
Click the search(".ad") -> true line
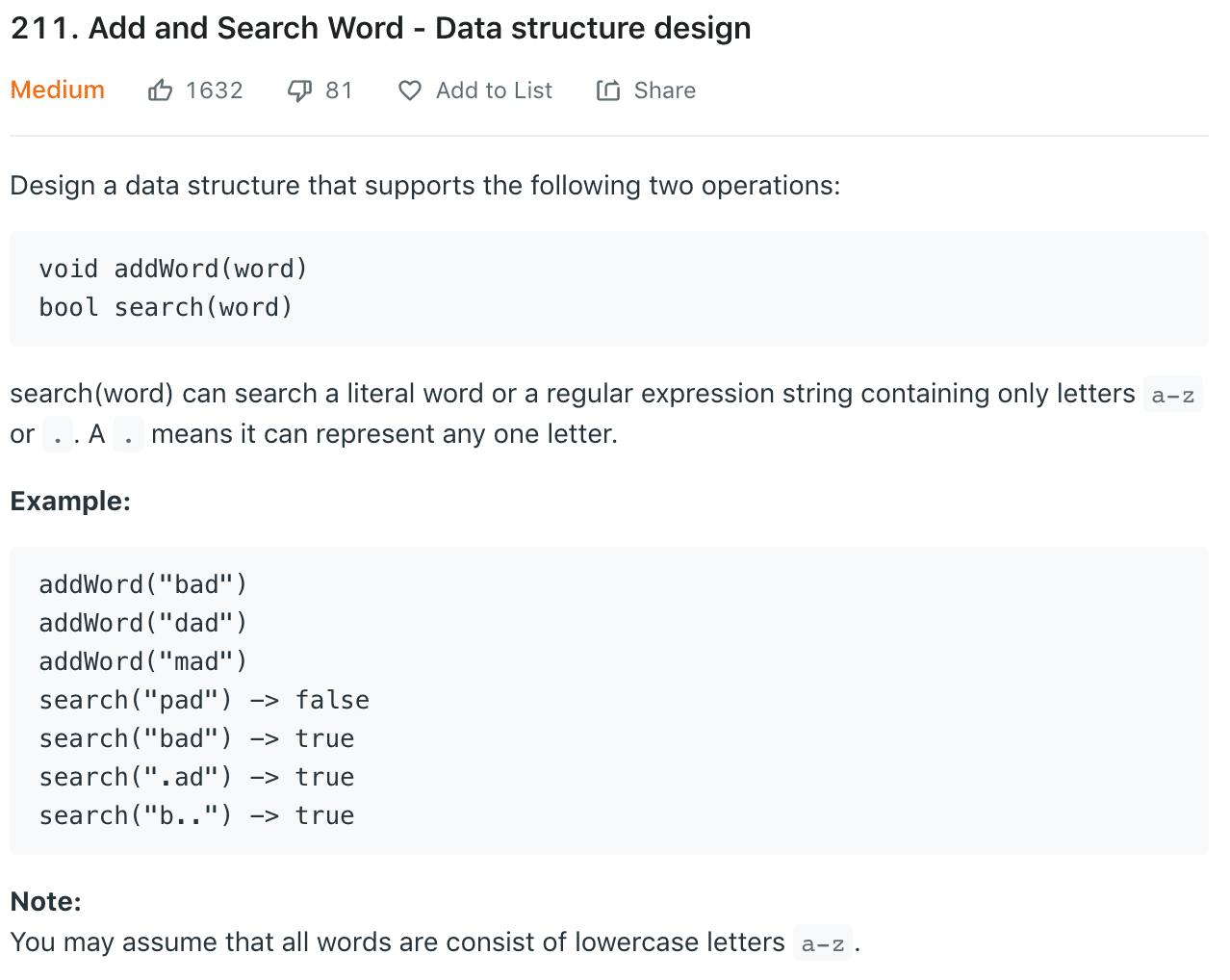196,777
